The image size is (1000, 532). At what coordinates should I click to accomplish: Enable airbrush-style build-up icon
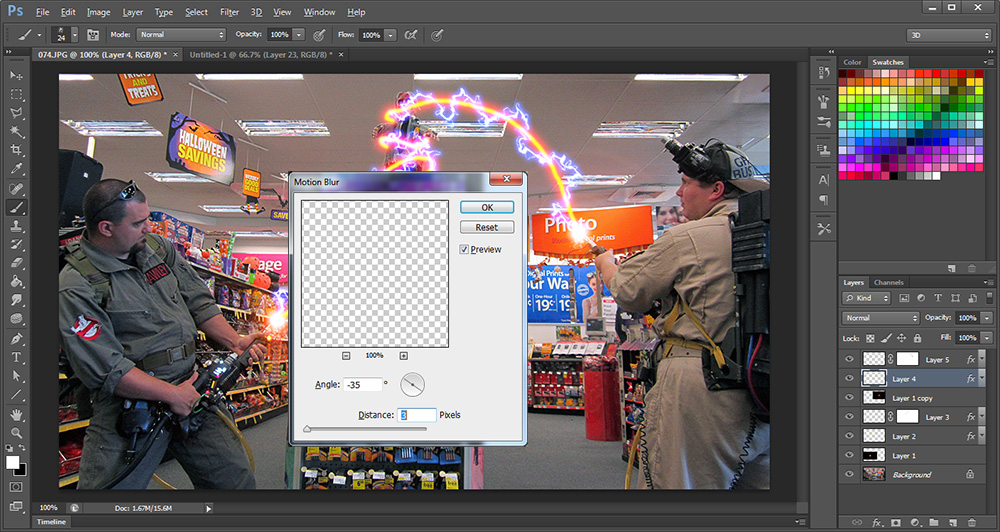(411, 35)
